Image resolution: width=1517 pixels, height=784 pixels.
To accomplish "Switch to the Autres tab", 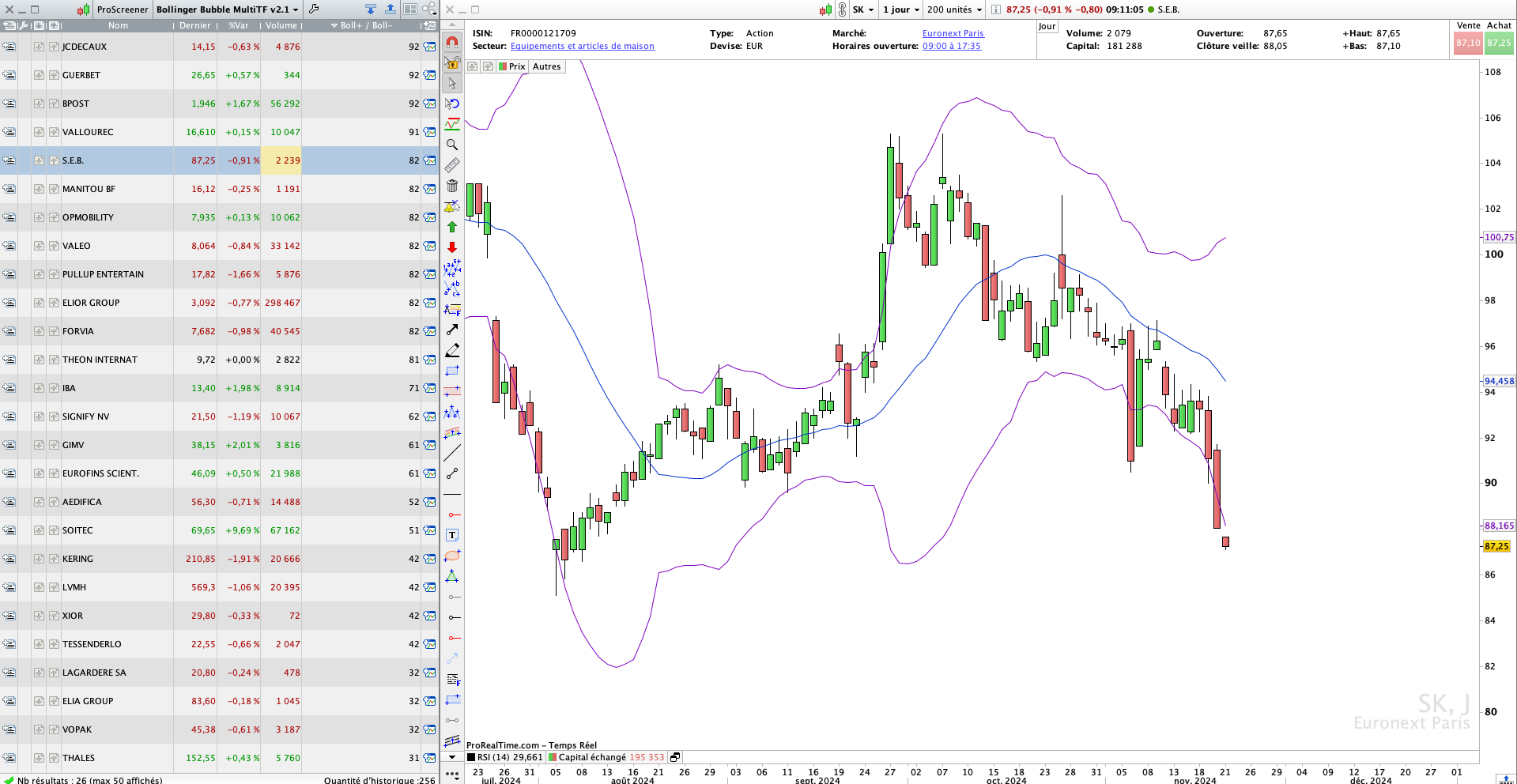I will coord(546,66).
